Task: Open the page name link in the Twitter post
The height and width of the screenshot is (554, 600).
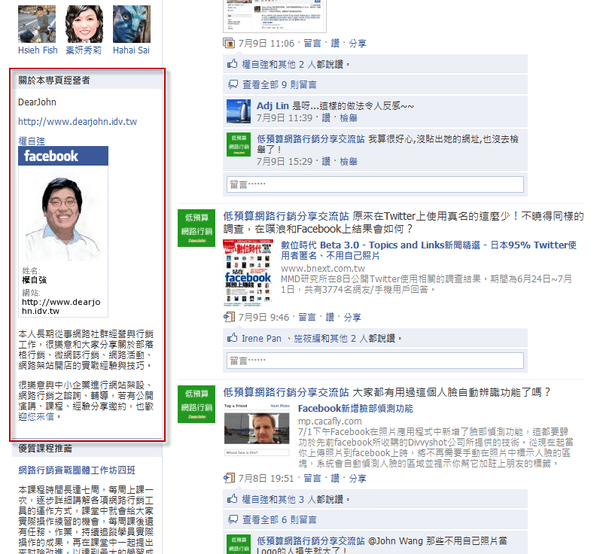Action: pos(286,216)
